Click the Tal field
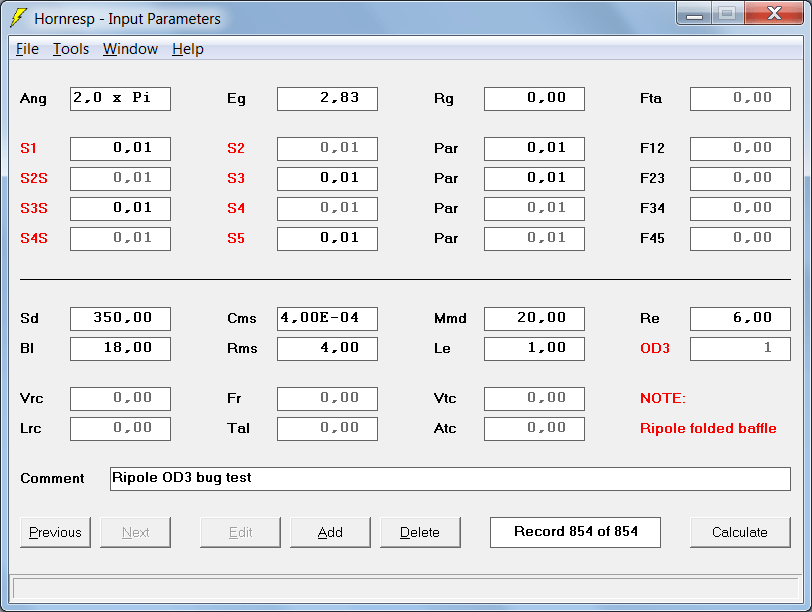This screenshot has width=812, height=612. 327,429
